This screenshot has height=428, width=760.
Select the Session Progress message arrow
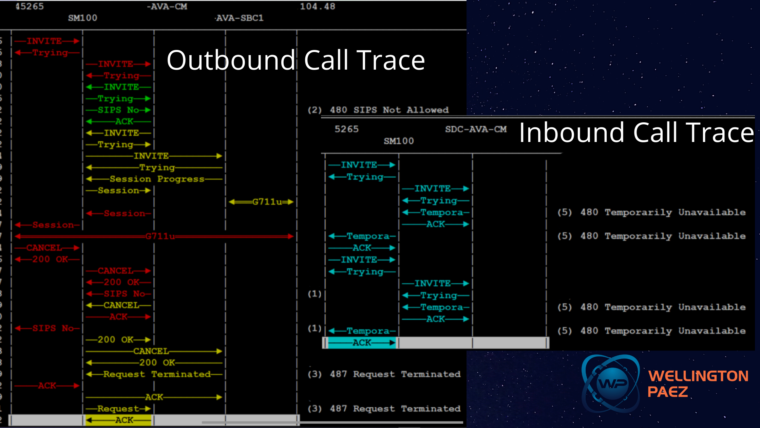pos(154,179)
